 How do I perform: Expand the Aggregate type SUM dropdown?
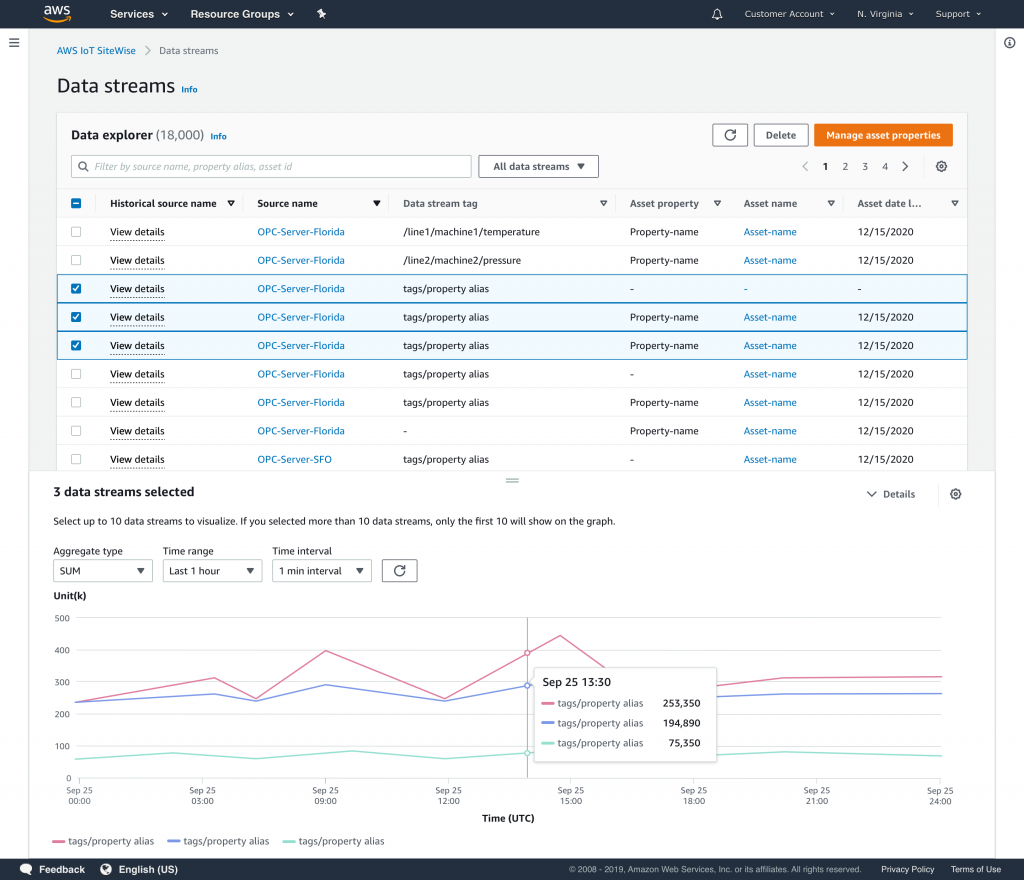coord(102,571)
